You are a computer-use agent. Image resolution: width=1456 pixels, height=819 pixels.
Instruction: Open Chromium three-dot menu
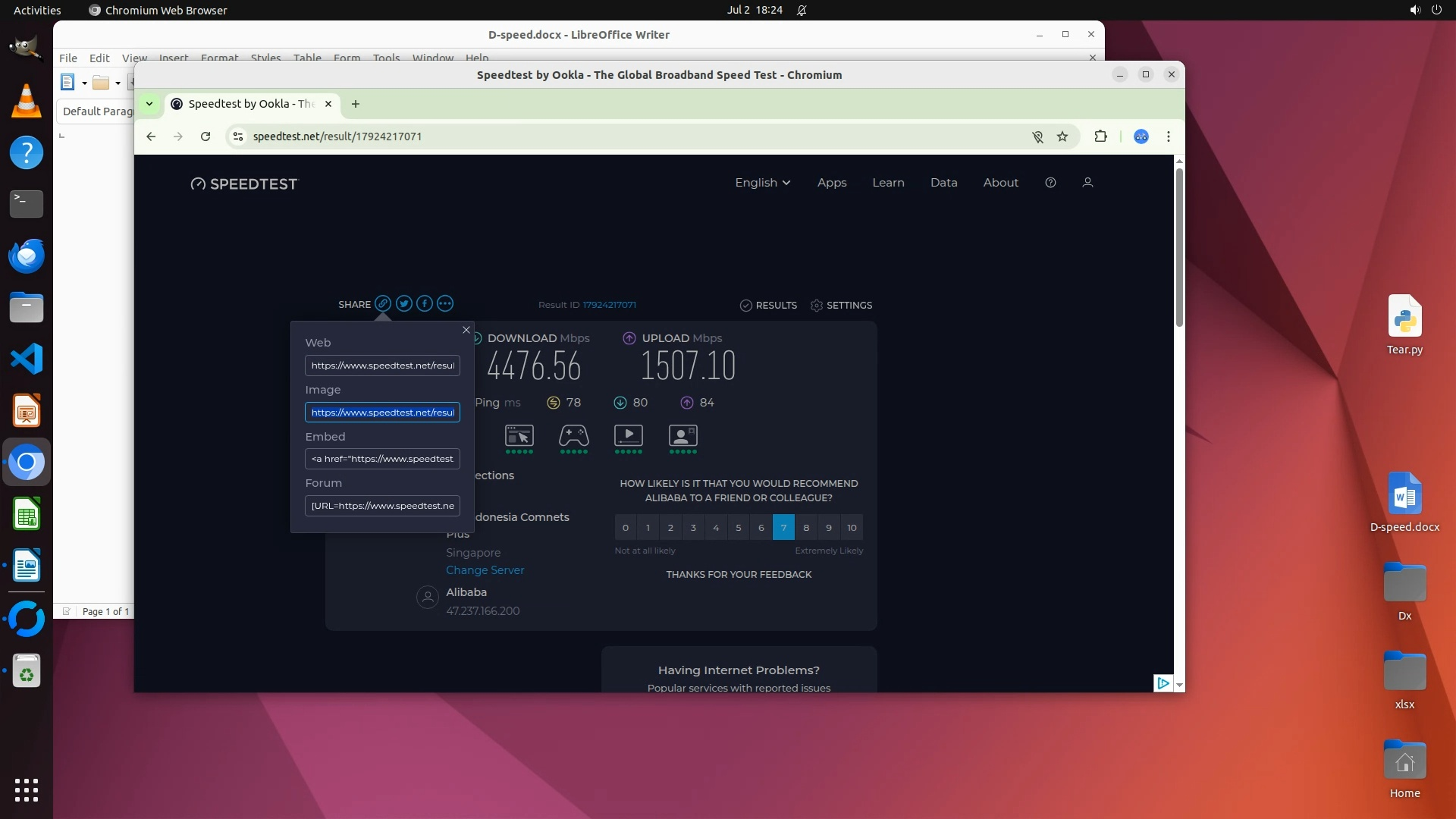coord(1169,136)
